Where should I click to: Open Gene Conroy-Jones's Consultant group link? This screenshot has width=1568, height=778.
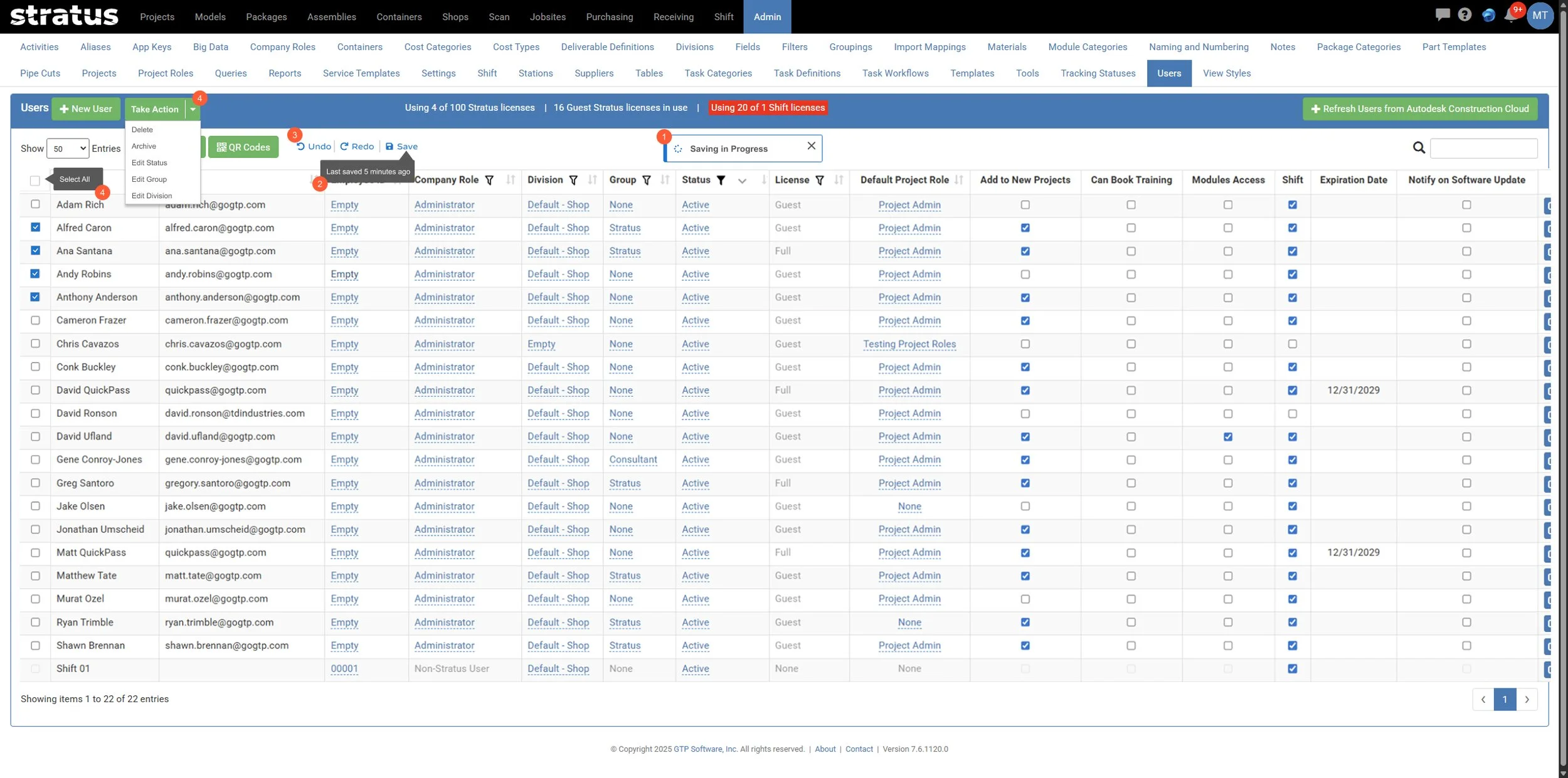pos(633,460)
